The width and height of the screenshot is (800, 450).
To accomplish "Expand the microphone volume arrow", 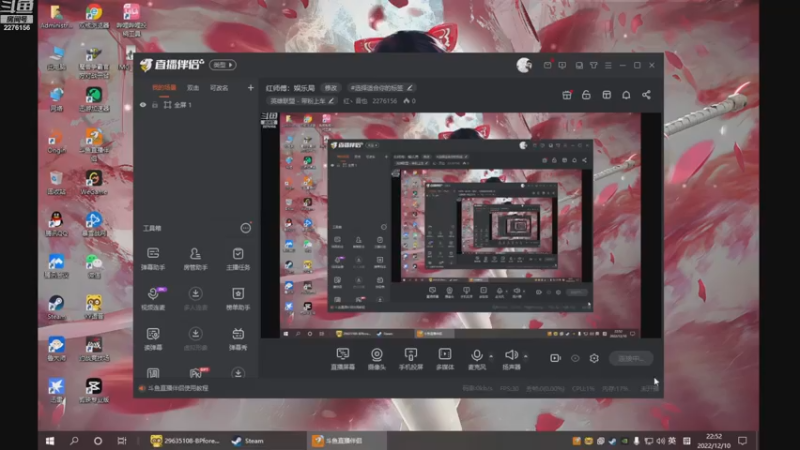I will (x=491, y=356).
